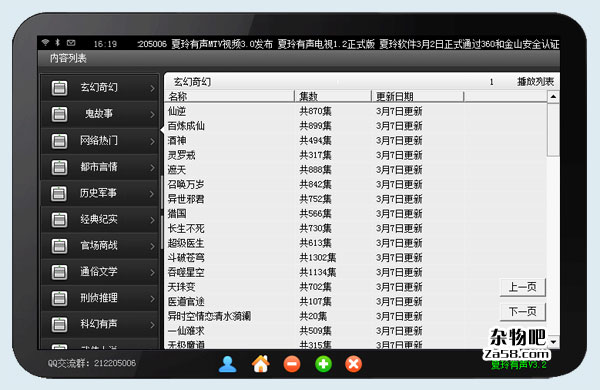The width and height of the screenshot is (600, 390).
Task: Open the book 超级医生
Action: tap(186, 243)
